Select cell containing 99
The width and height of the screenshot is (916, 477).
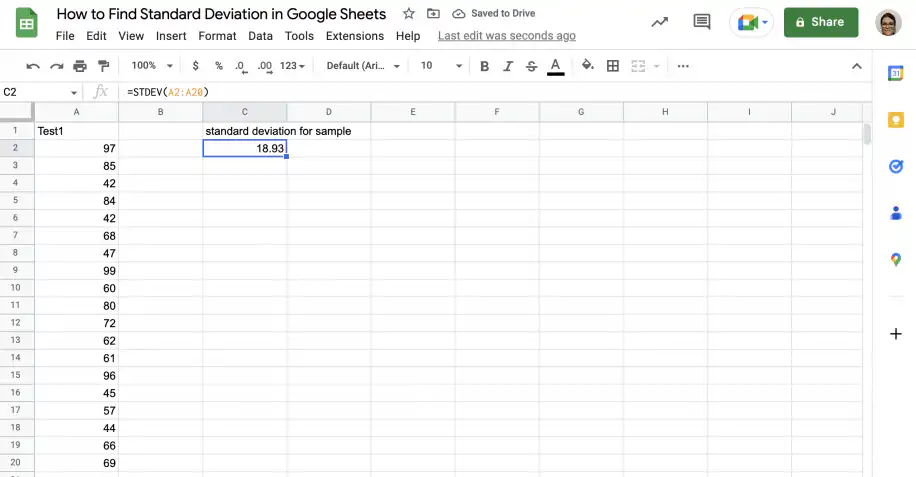coord(77,271)
